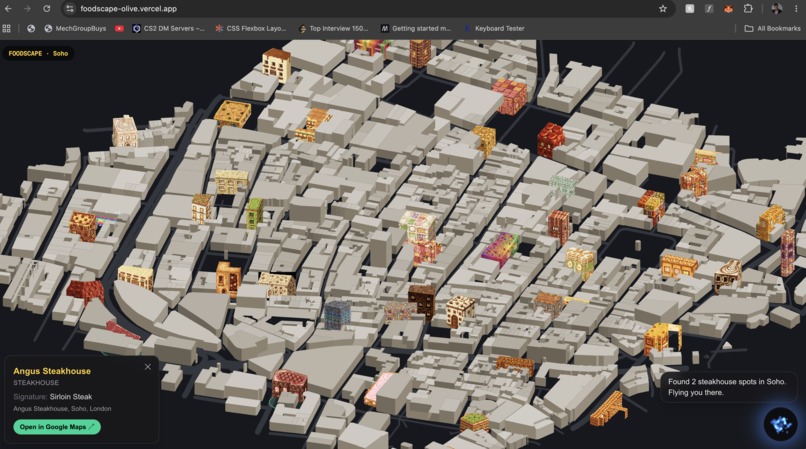Click the 'Sirloin Steak' signature text
The image size is (806, 449).
click(x=71, y=397)
